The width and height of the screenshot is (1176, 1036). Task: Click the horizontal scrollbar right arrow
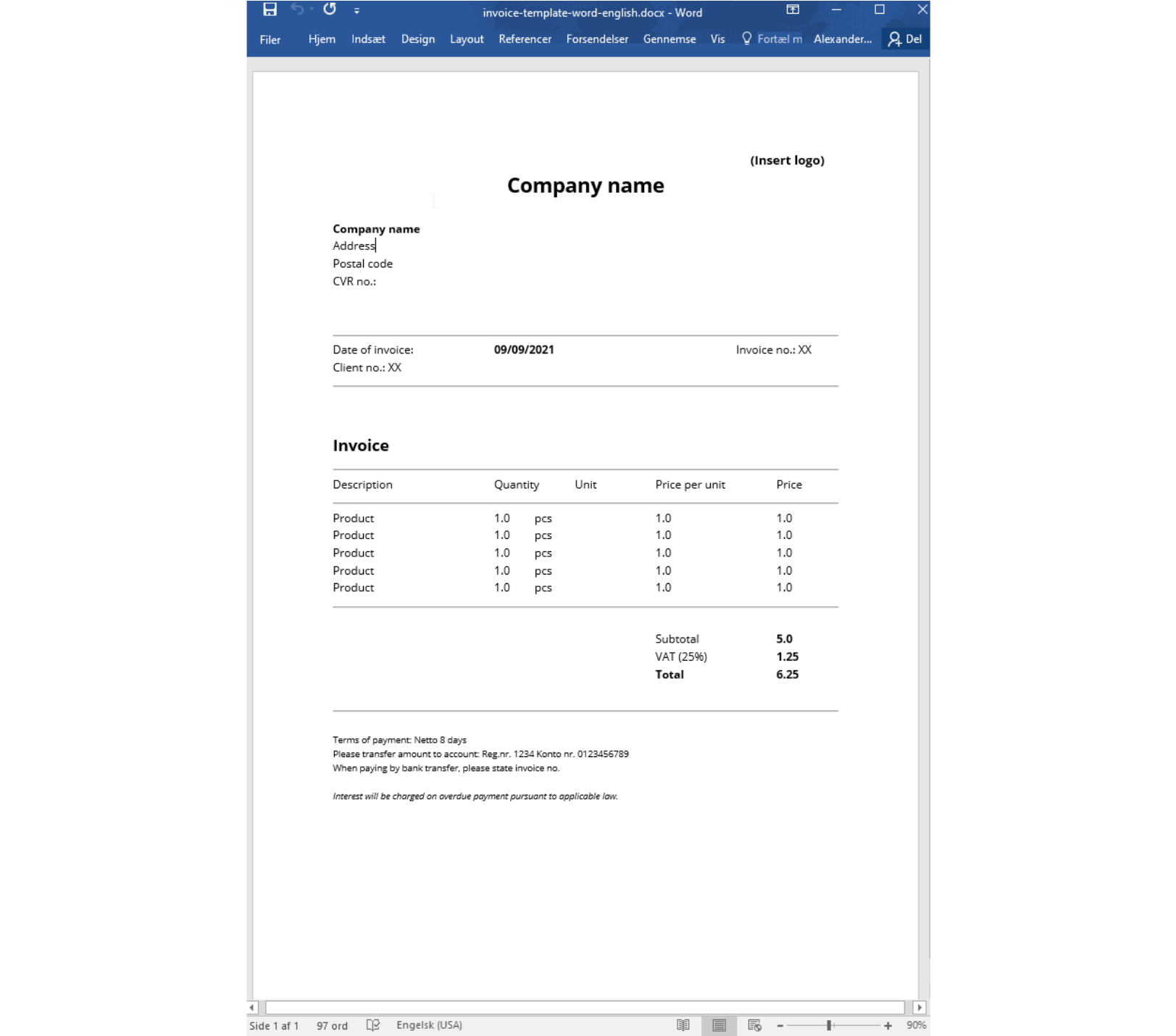click(x=919, y=1007)
